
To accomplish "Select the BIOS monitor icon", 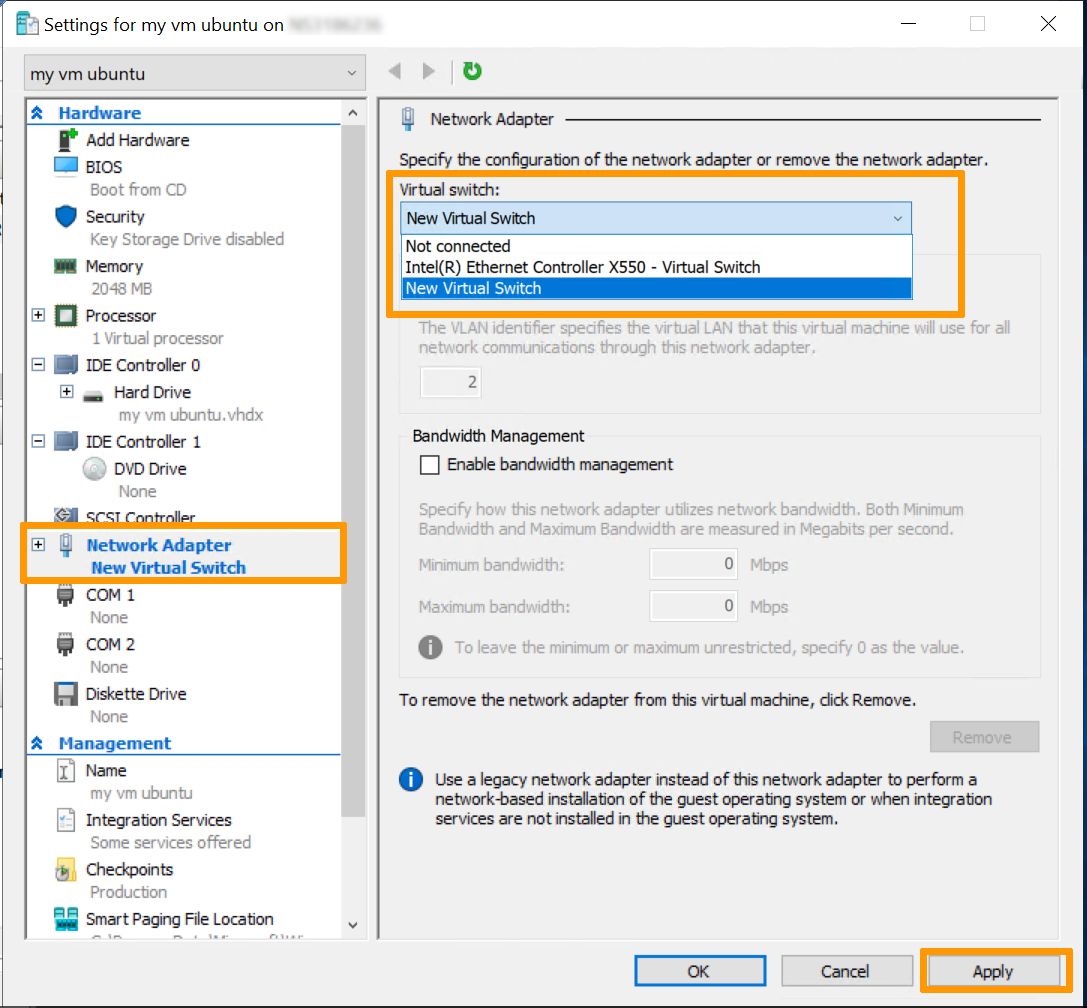I will pyautogui.click(x=66, y=167).
